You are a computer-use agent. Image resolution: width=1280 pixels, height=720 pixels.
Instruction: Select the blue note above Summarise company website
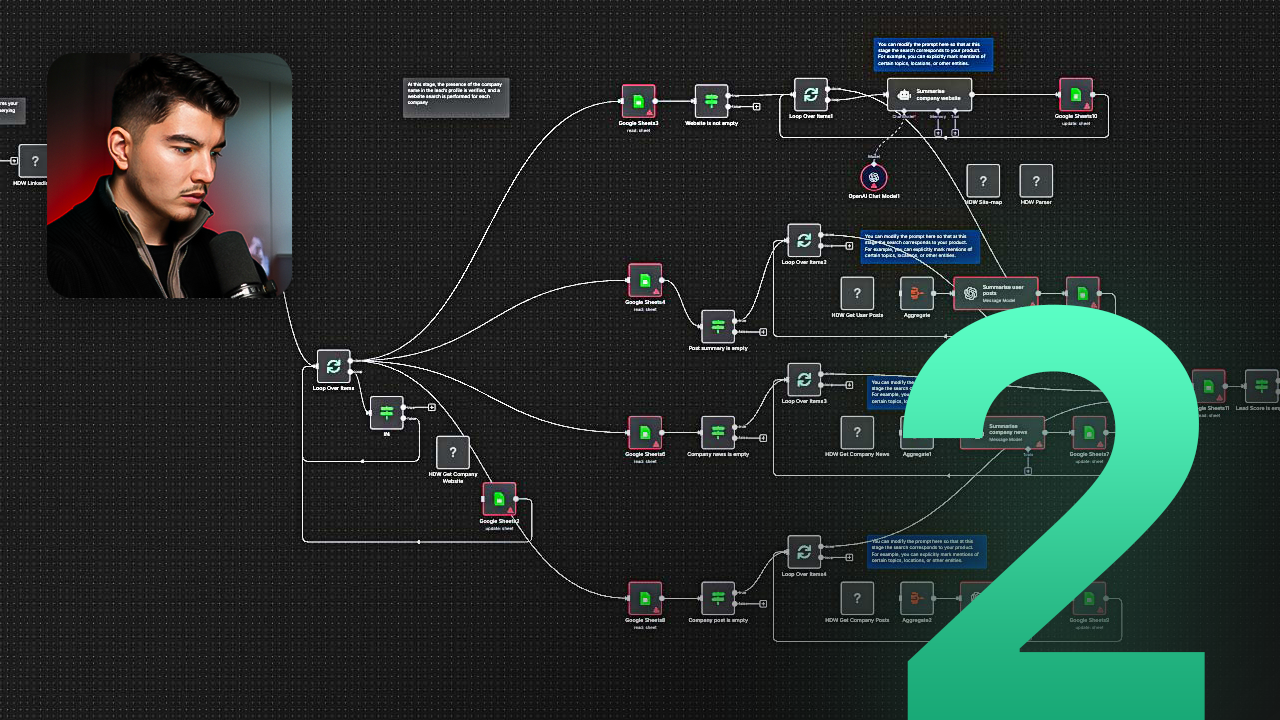933,55
